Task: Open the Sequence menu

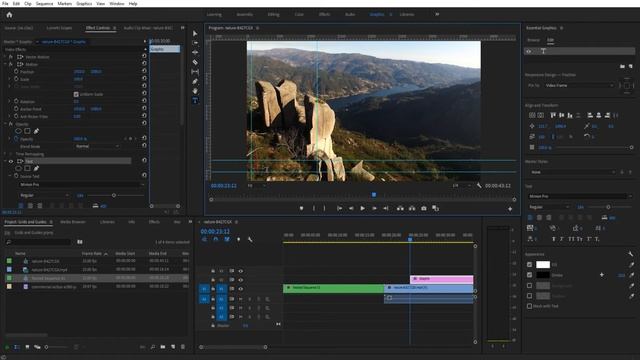Action: coord(44,4)
